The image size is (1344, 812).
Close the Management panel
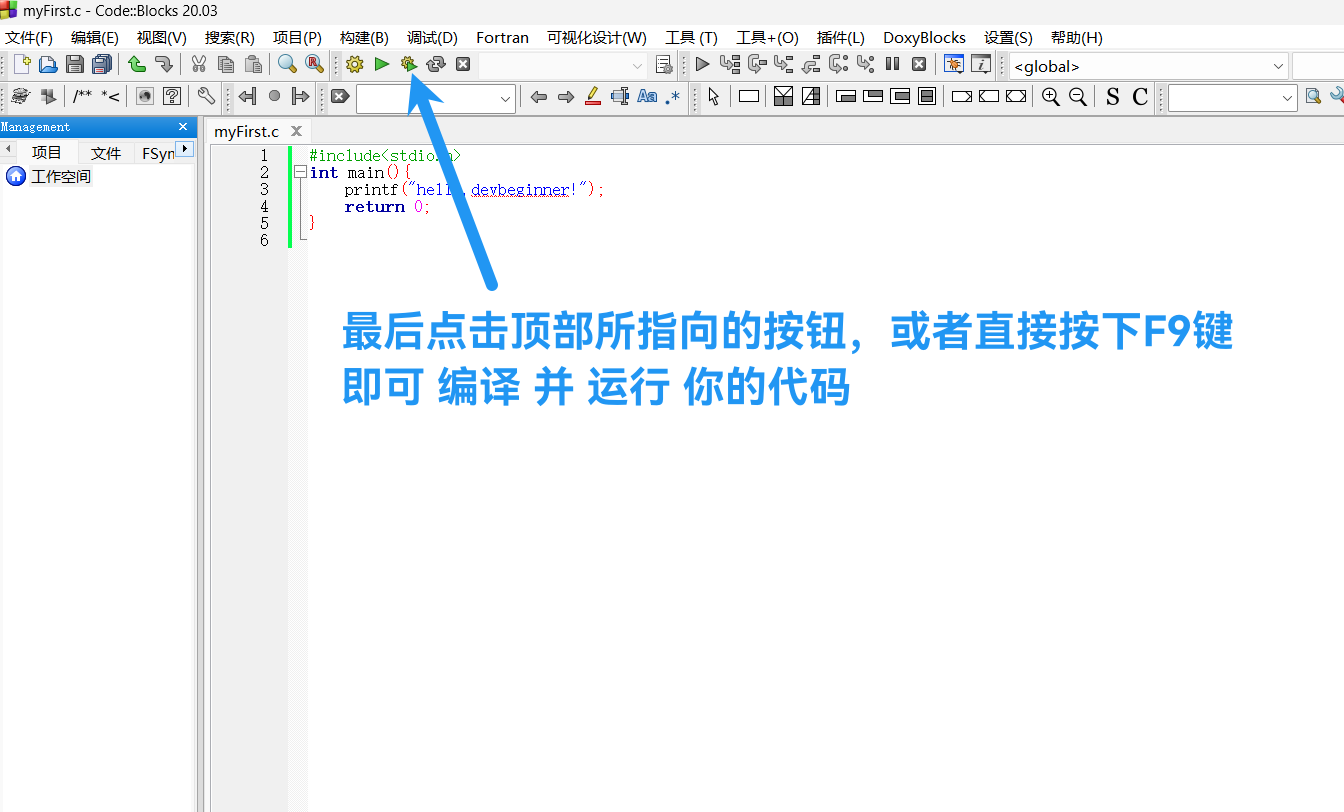[x=183, y=127]
